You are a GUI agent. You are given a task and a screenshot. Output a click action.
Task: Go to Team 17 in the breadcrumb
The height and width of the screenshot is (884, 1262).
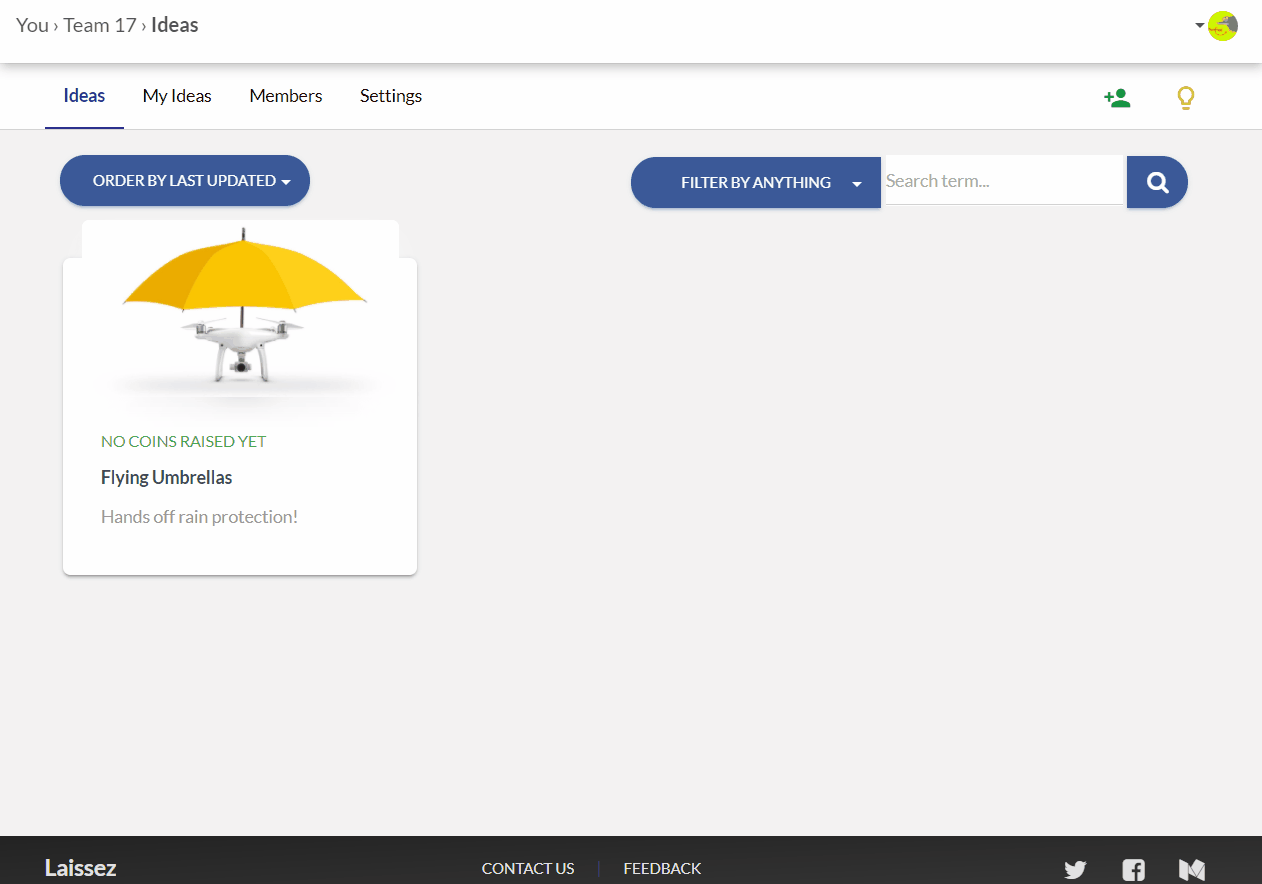(100, 25)
